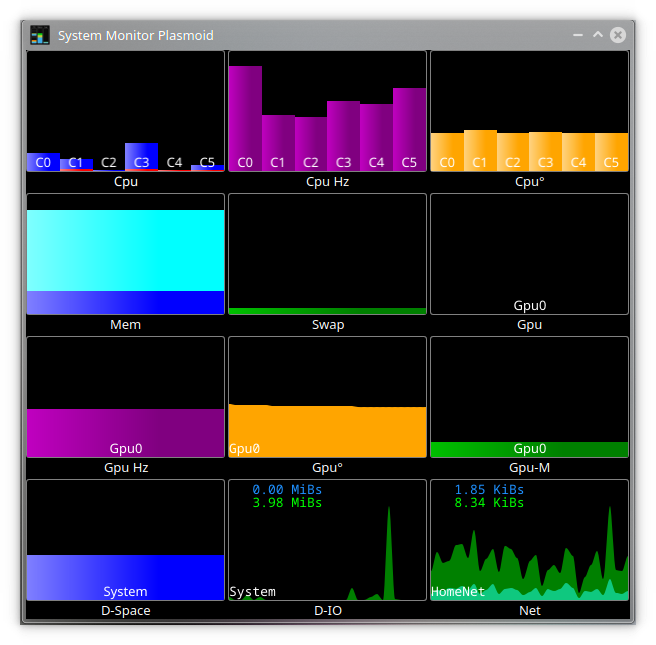The height and width of the screenshot is (645, 656).
Task: Click the C3 bar in the Cpu graph
Action: 141,157
